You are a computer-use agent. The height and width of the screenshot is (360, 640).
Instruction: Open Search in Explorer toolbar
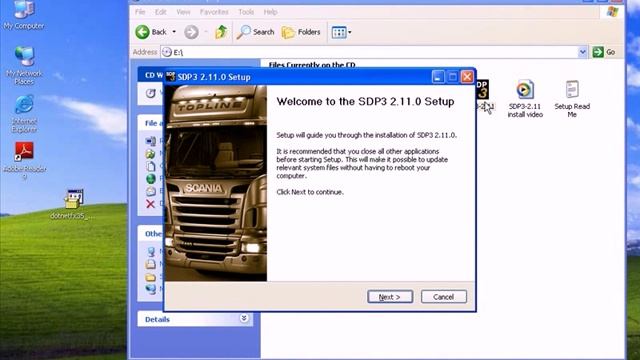pyautogui.click(x=256, y=32)
